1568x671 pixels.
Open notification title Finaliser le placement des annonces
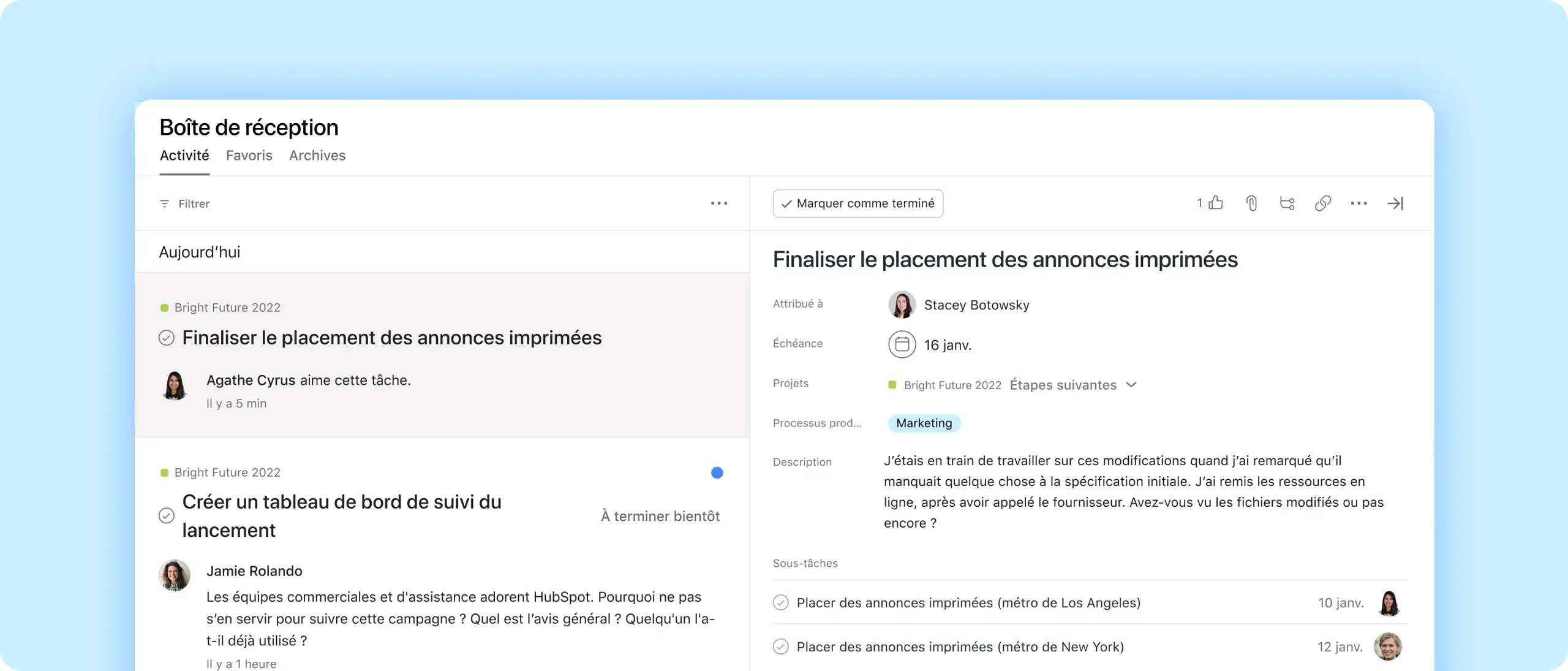[x=392, y=338]
